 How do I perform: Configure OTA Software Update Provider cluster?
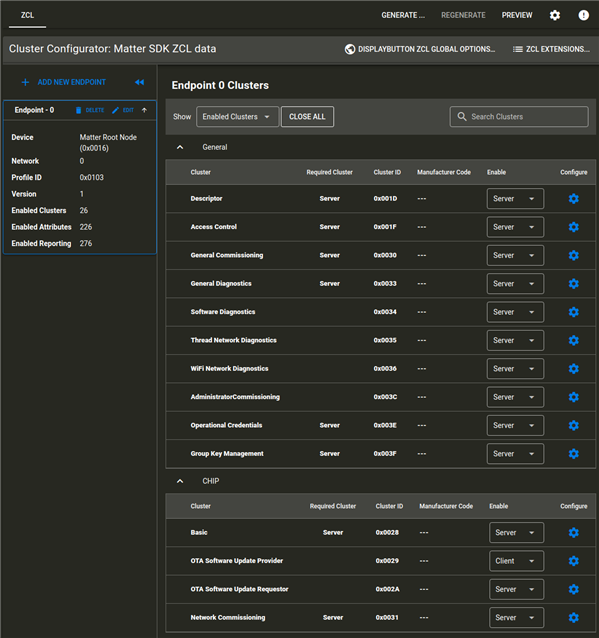pyautogui.click(x=574, y=561)
